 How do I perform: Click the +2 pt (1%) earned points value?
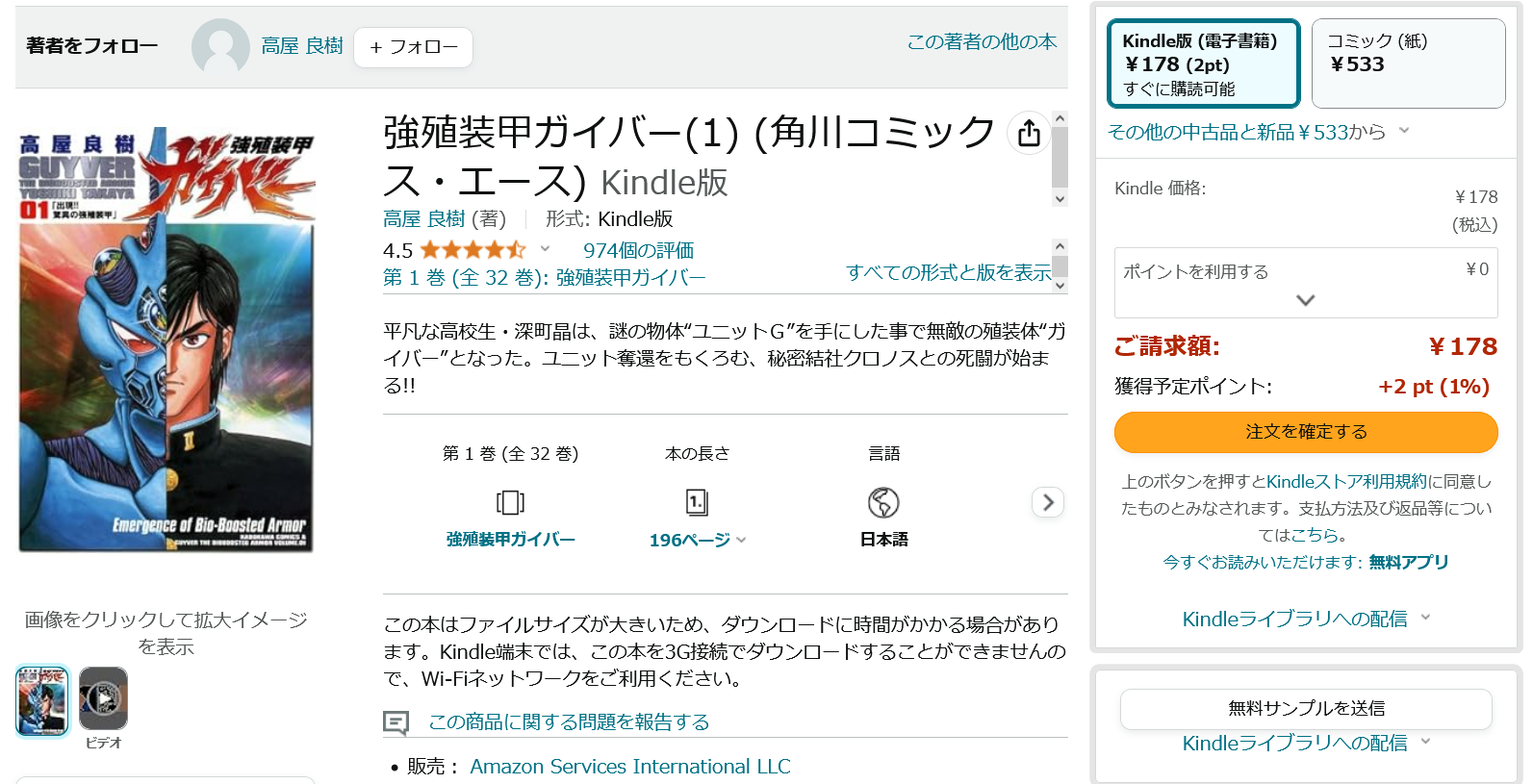coord(1434,387)
